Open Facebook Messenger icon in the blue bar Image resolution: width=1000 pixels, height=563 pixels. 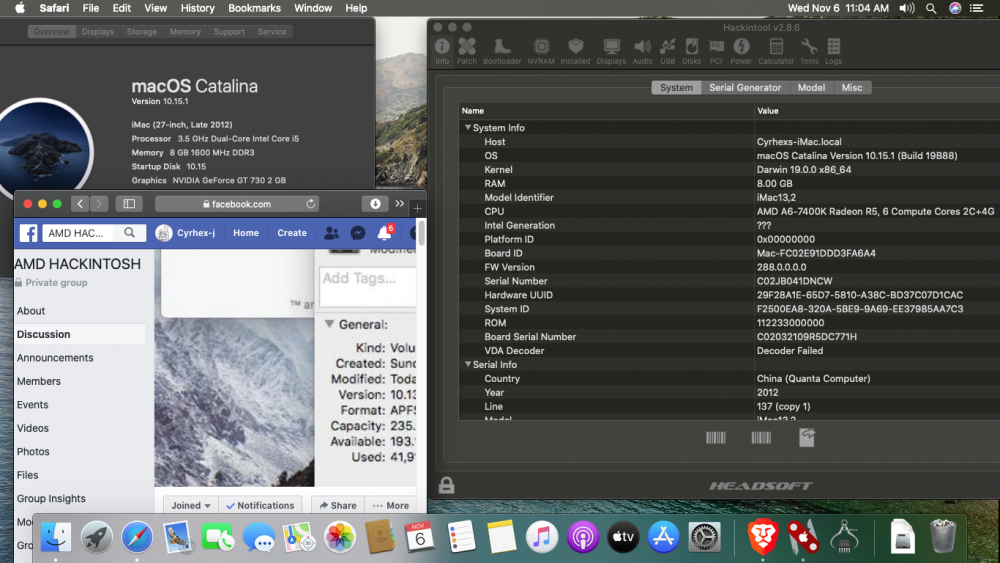(358, 233)
